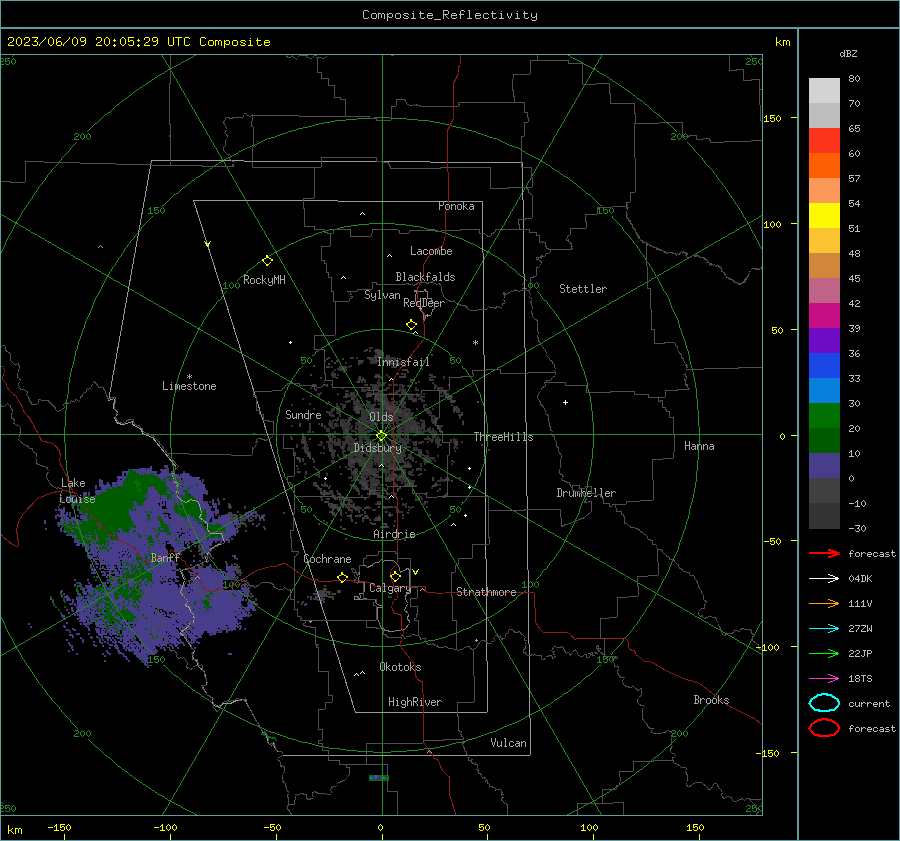
Task: Select the light gray 70-80 dBZ swatch
Action: (x=824, y=90)
